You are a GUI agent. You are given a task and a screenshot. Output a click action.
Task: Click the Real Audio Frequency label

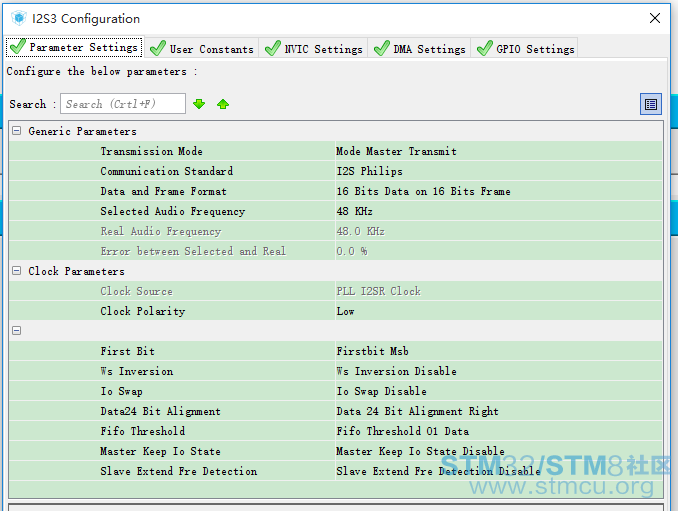click(x=161, y=231)
